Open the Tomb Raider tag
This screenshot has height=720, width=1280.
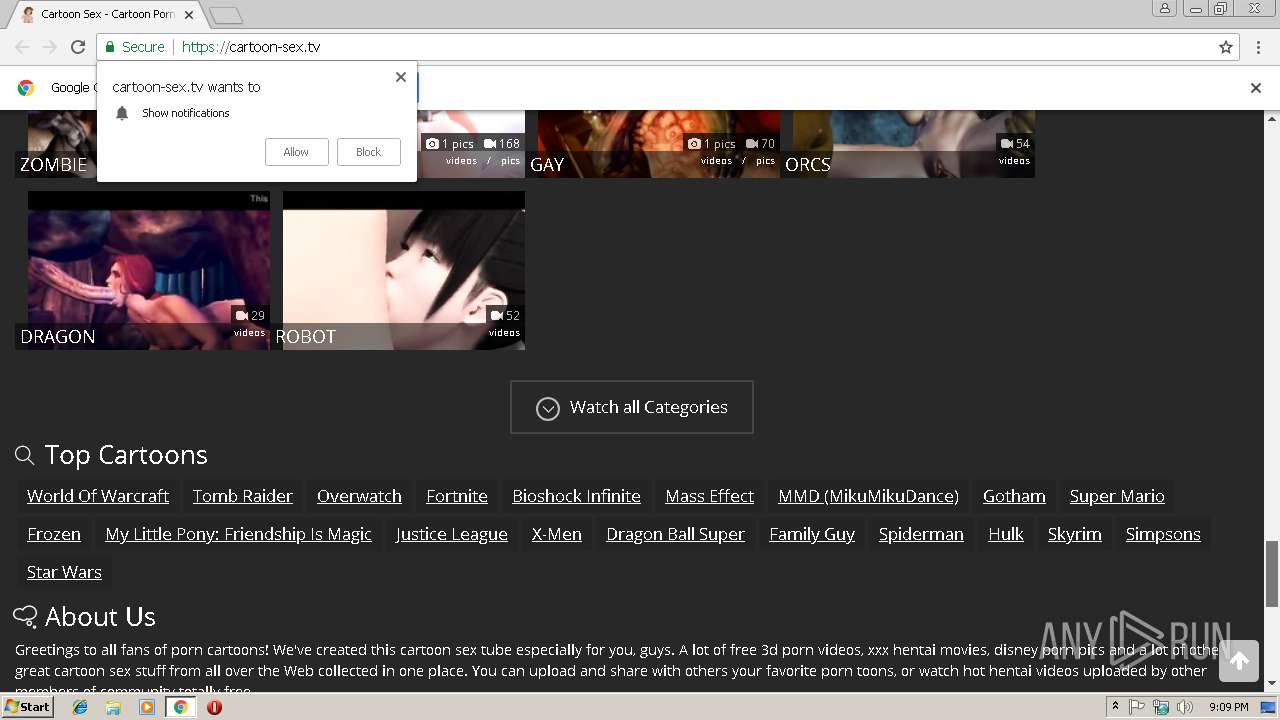click(x=243, y=496)
